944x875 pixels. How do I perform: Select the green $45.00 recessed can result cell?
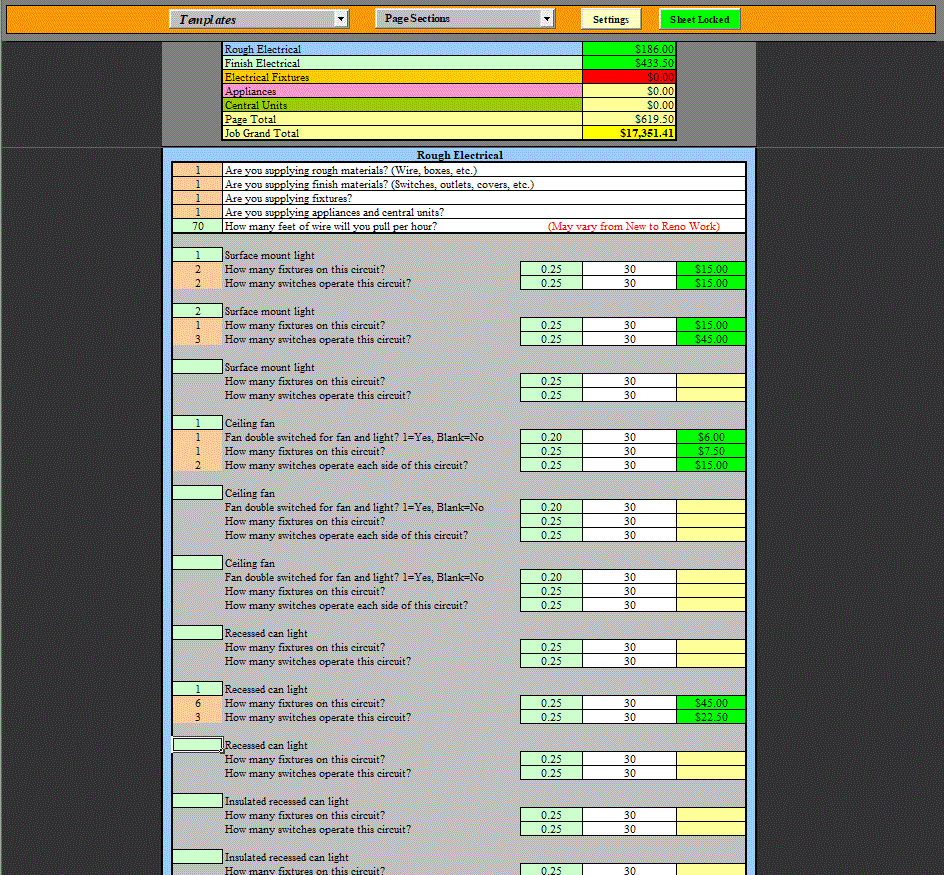tap(711, 703)
